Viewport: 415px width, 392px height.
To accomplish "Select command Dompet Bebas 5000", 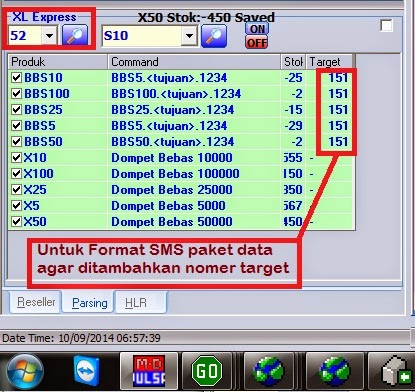I will 168,205.
